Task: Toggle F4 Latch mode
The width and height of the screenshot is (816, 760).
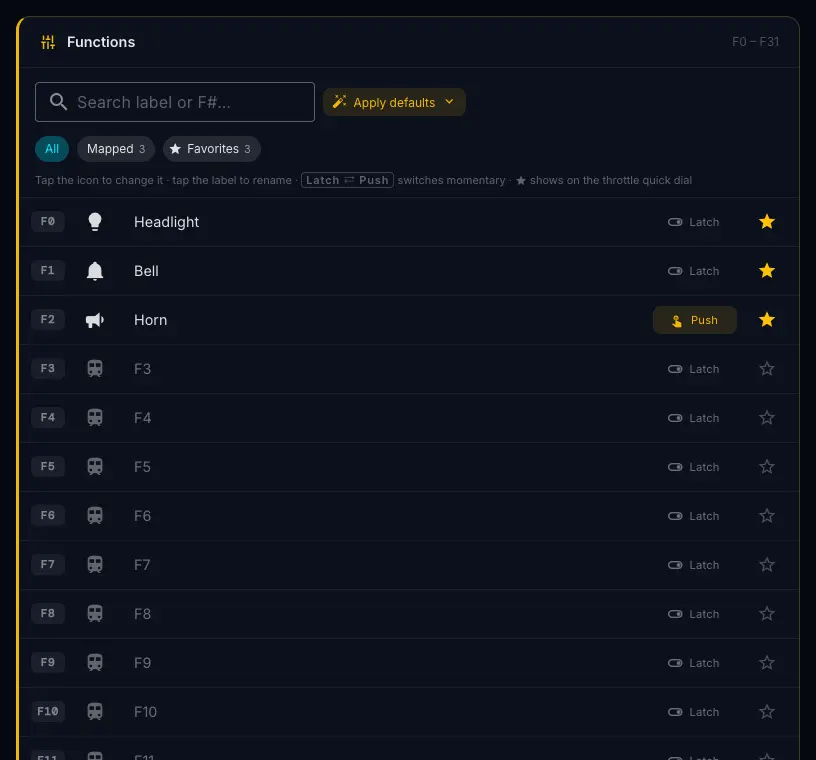Action: (x=694, y=417)
